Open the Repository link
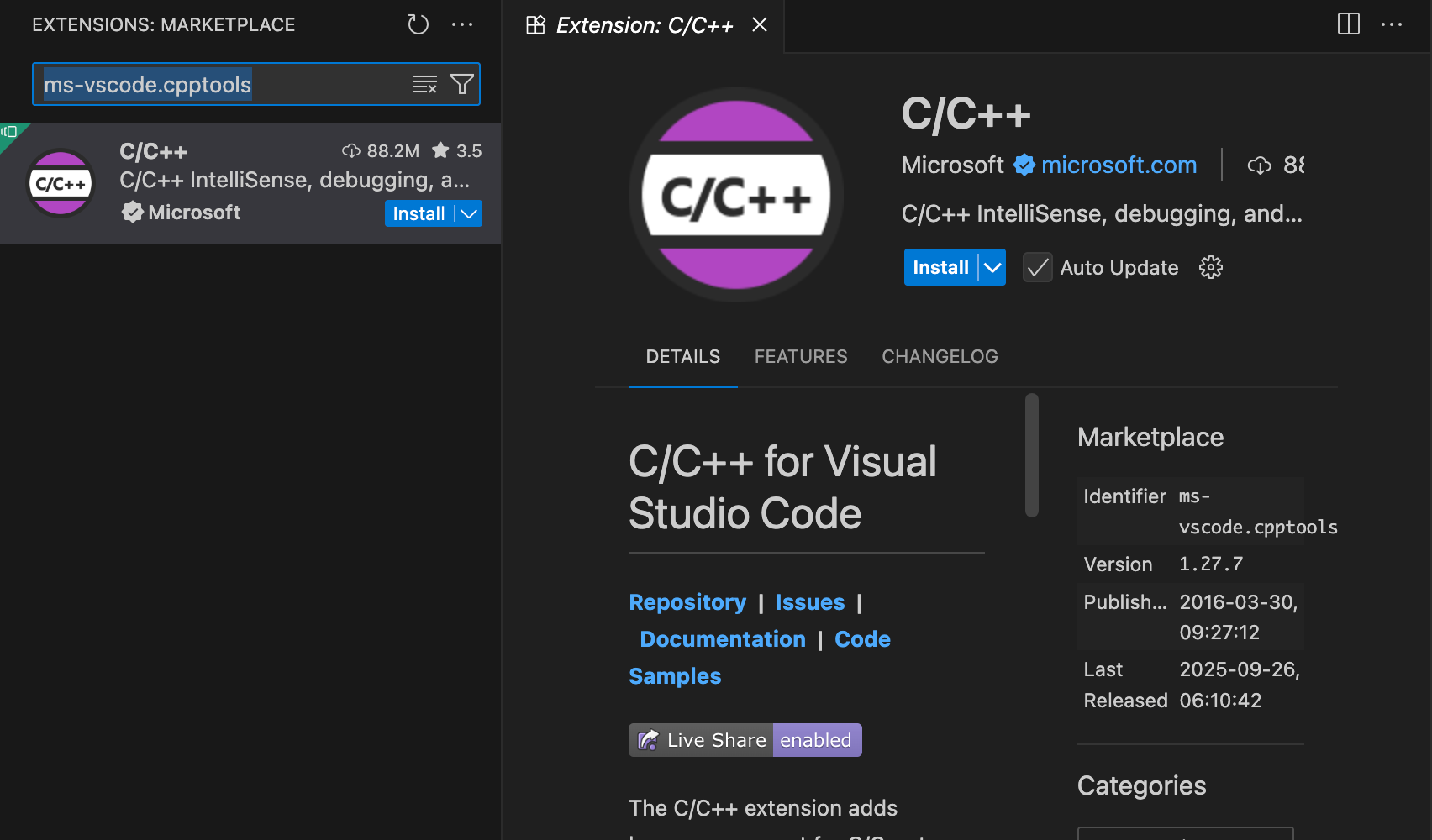The width and height of the screenshot is (1432, 840). [x=687, y=602]
